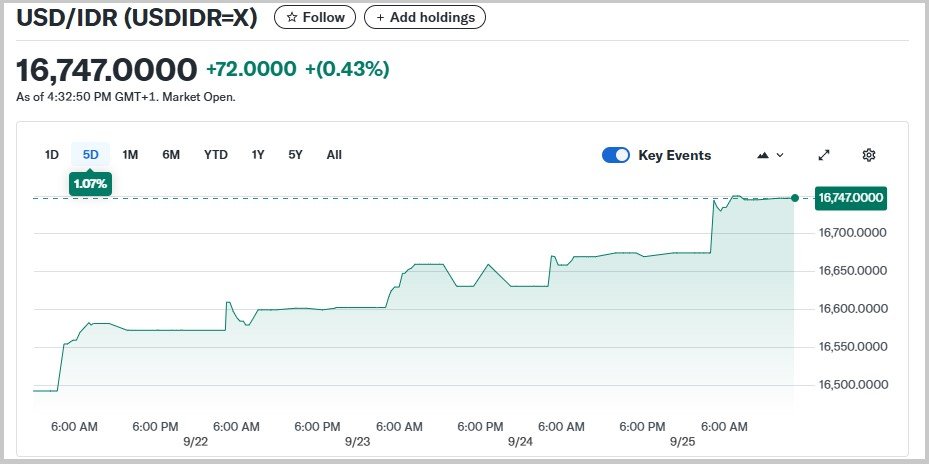The height and width of the screenshot is (464, 929).
Task: Expand the chart type dropdown chevron
Action: pos(780,155)
